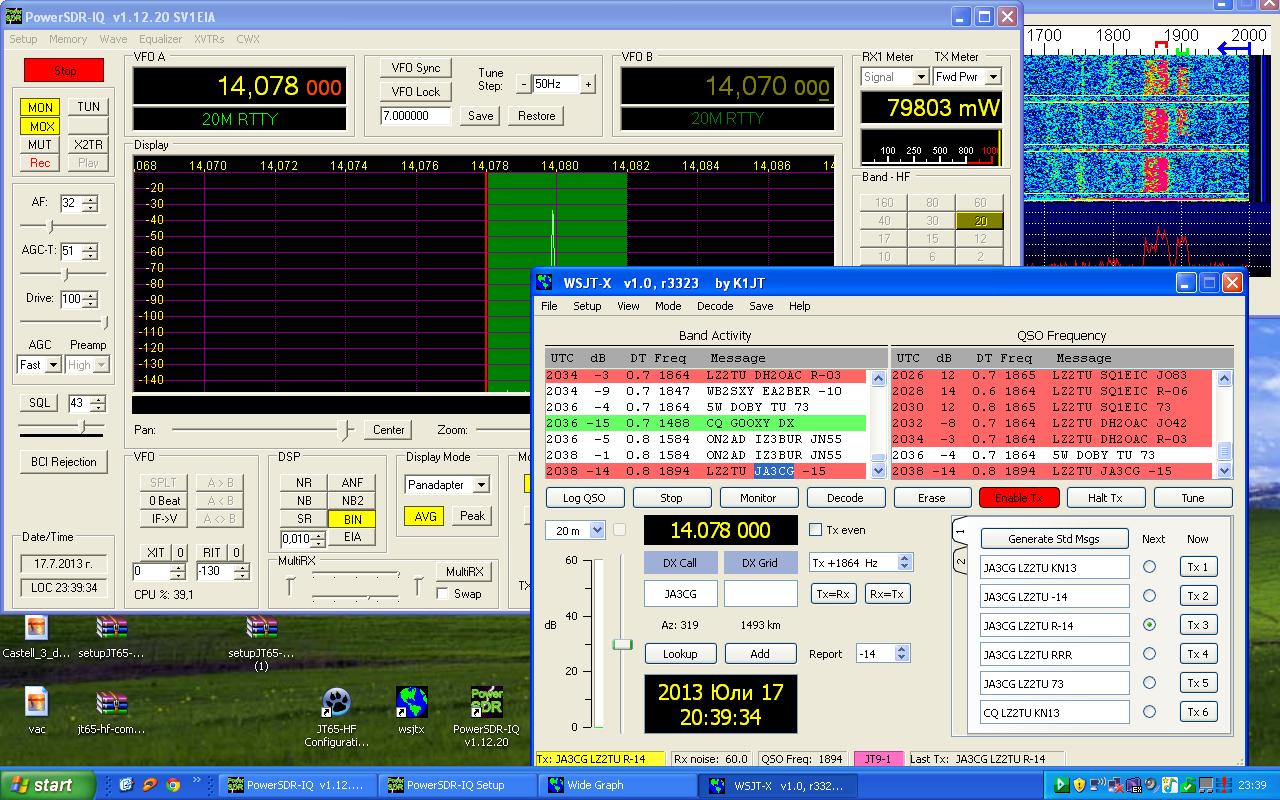The width and height of the screenshot is (1280, 800).
Task: Launch Chrome from the quick launch bar
Action: [x=173, y=785]
